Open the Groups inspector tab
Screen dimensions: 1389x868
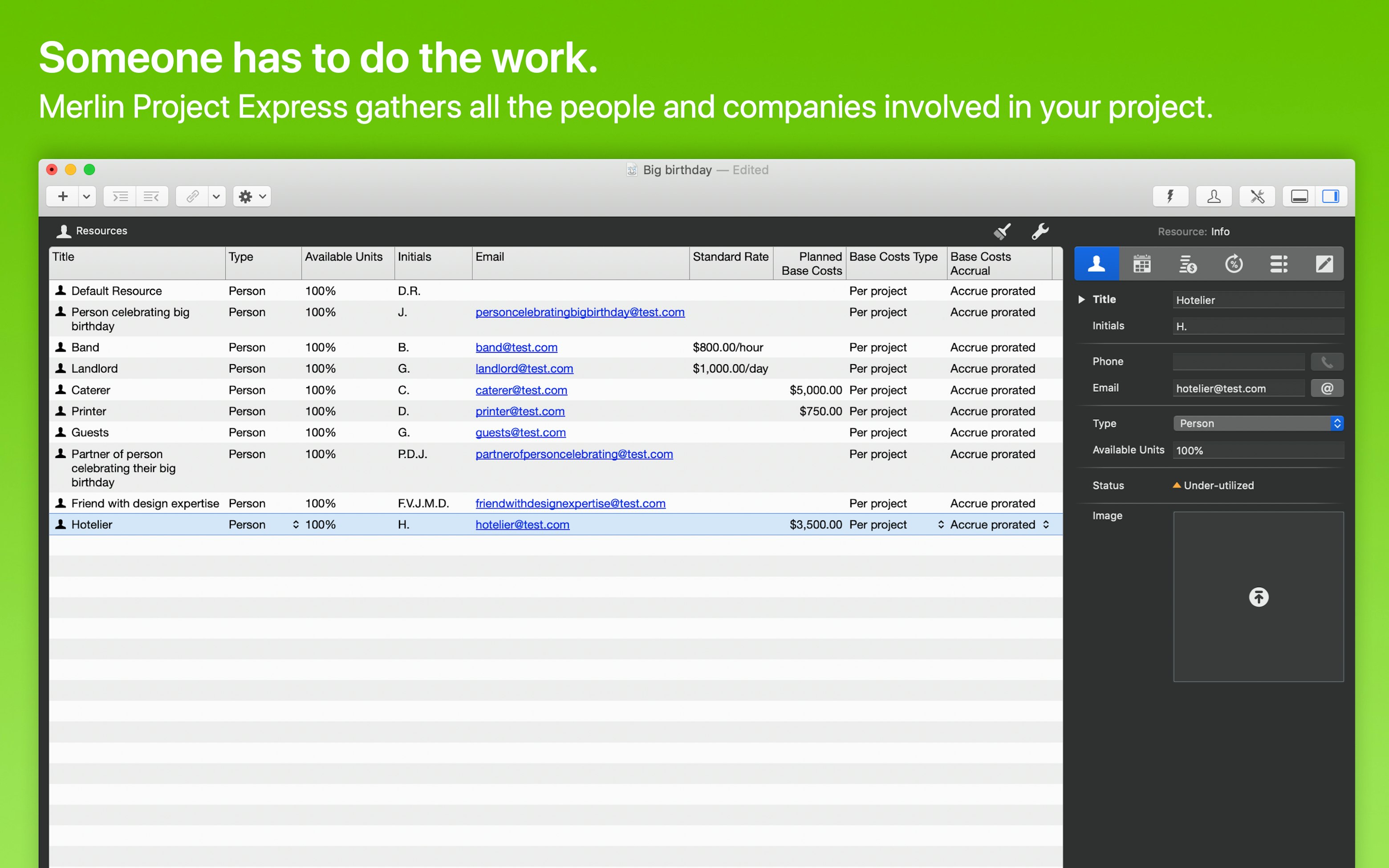[1279, 264]
